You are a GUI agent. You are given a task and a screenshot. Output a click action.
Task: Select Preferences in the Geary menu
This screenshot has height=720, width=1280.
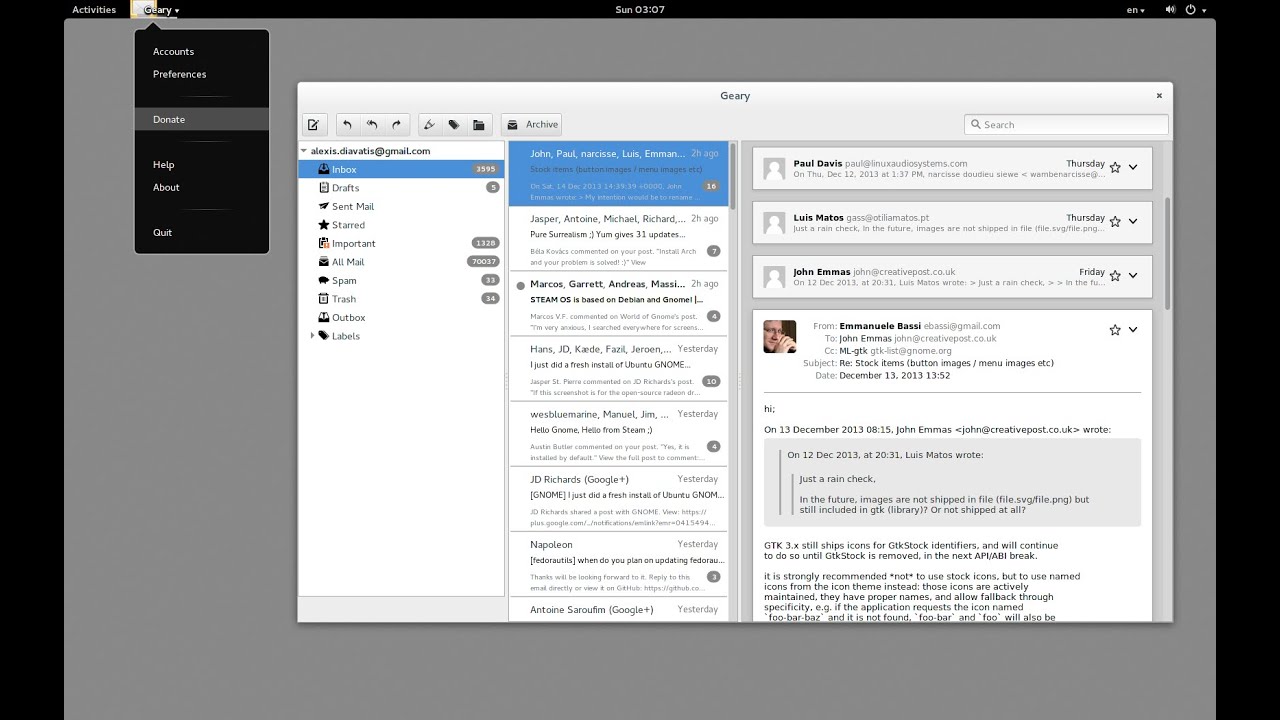tap(202, 74)
